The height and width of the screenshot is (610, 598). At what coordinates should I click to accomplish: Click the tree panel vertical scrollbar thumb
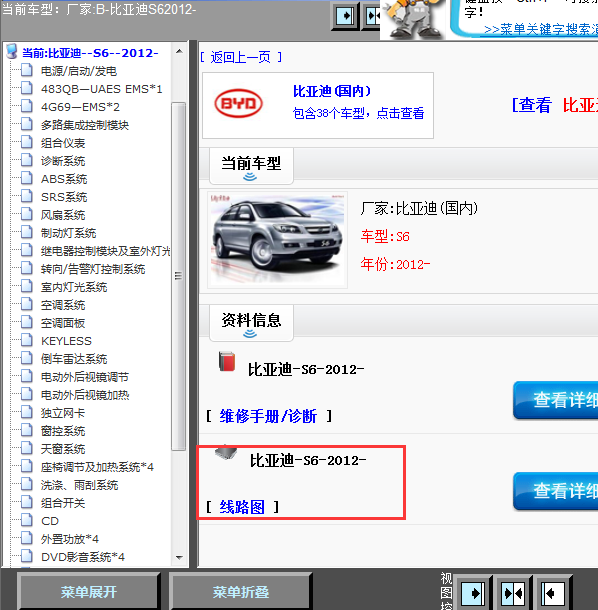coord(179,276)
